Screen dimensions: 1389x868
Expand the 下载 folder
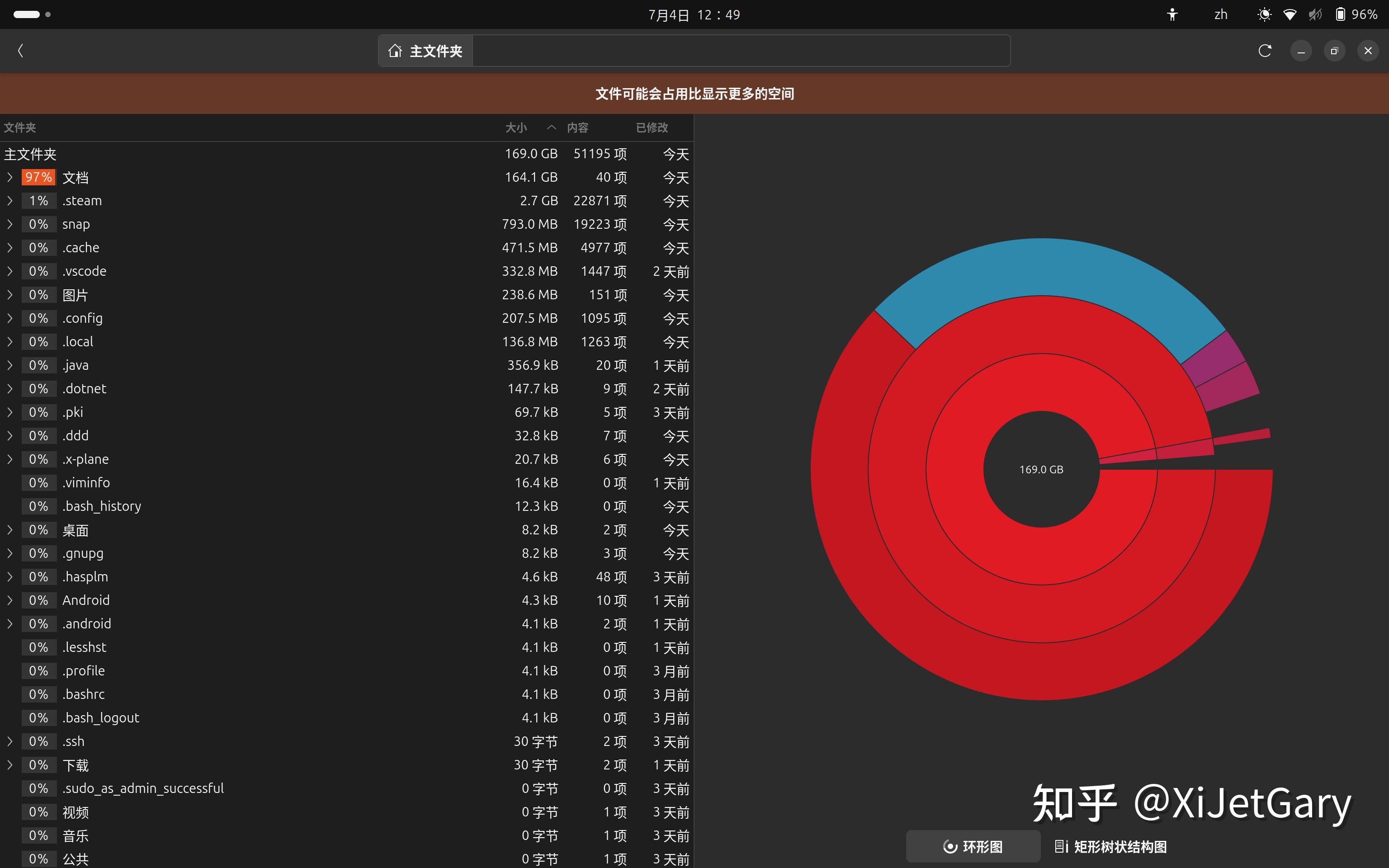click(x=10, y=764)
